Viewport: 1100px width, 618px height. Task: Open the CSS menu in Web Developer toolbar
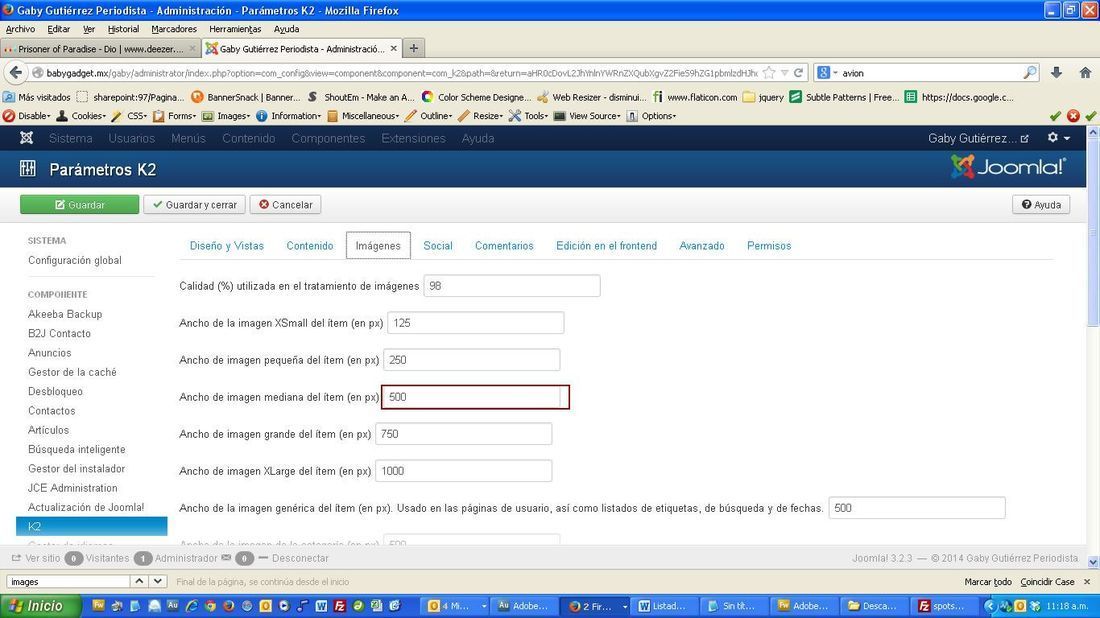point(130,116)
